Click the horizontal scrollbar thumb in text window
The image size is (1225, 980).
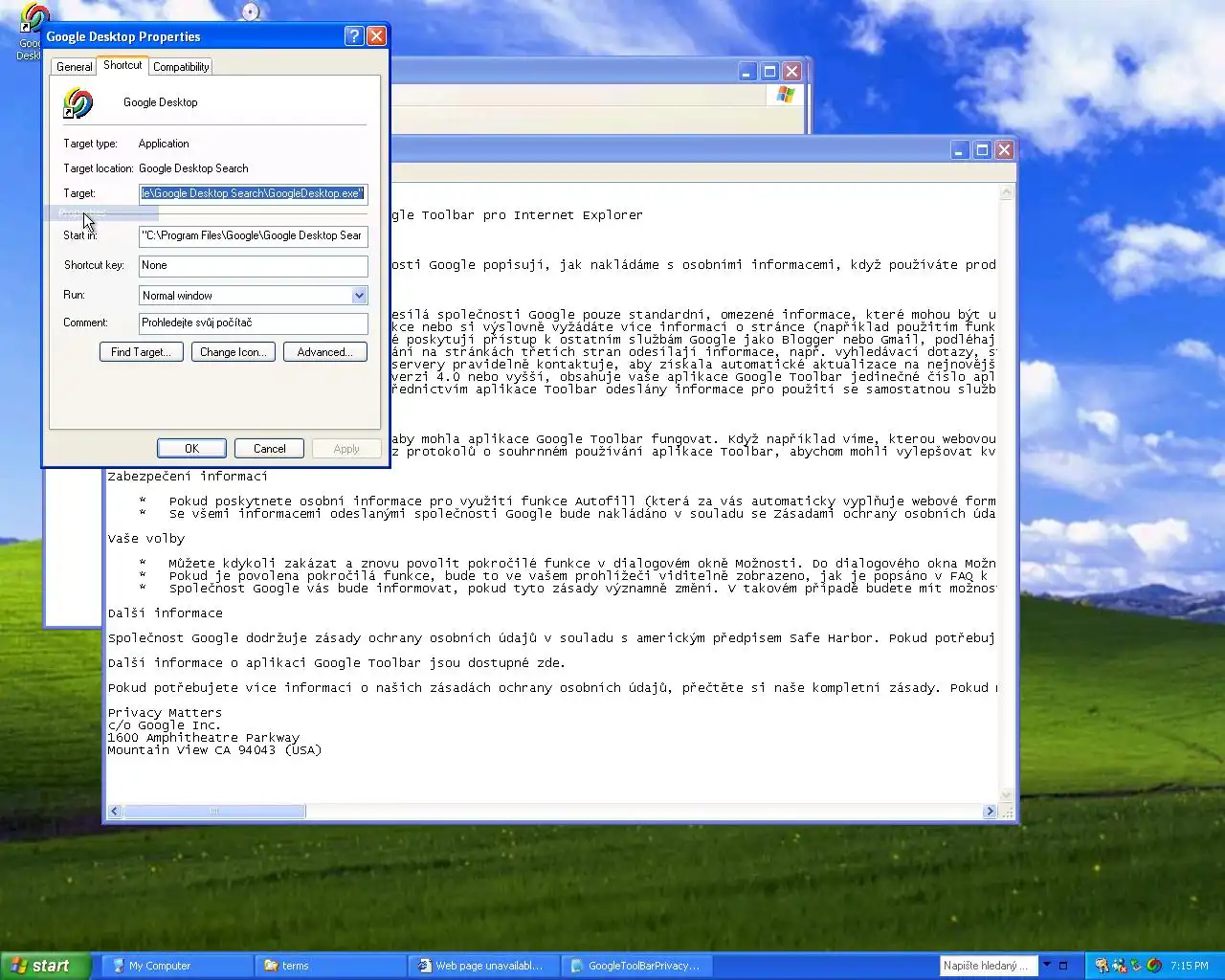pyautogui.click(x=214, y=812)
